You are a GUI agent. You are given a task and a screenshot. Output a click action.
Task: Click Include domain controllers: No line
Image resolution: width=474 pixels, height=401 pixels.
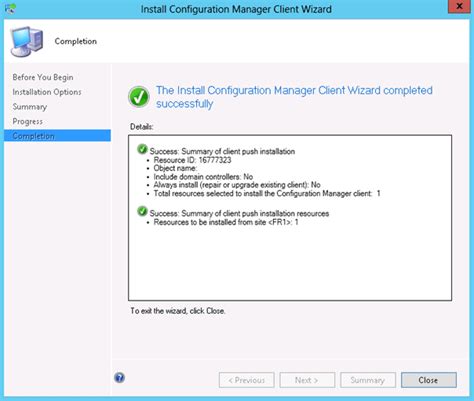pyautogui.click(x=203, y=177)
